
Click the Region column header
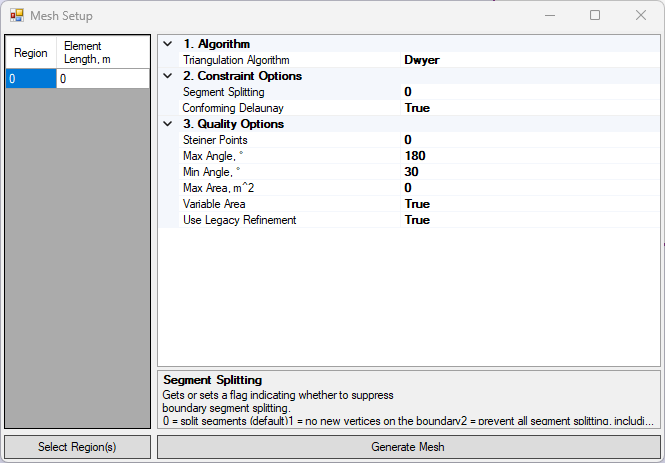pyautogui.click(x=31, y=52)
